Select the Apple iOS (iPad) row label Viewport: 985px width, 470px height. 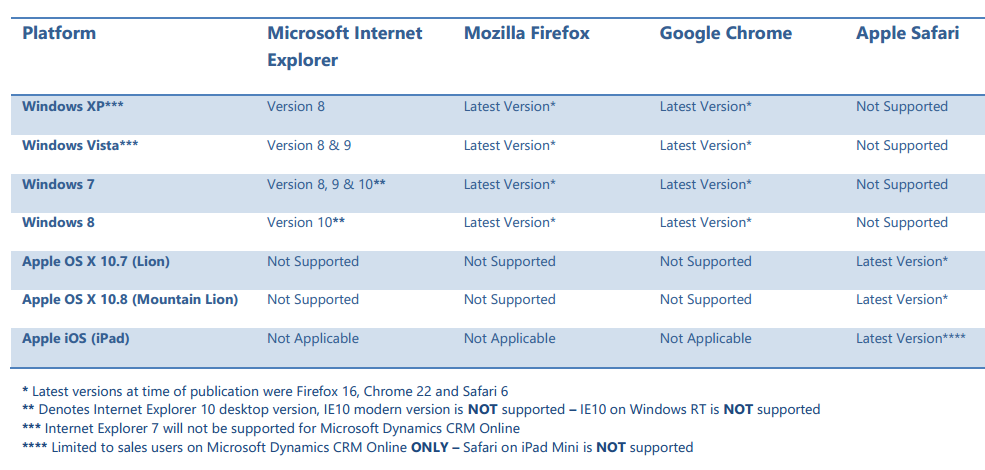coord(76,338)
